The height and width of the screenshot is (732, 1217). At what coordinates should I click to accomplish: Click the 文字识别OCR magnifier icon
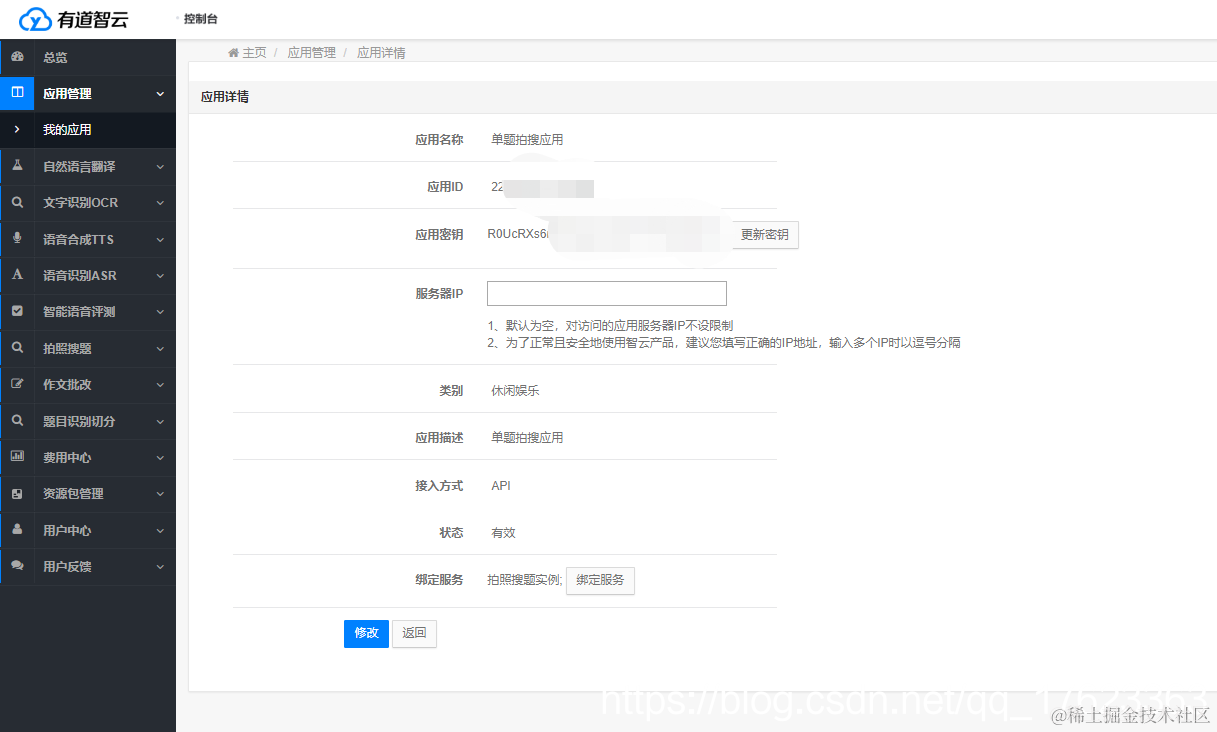16,203
